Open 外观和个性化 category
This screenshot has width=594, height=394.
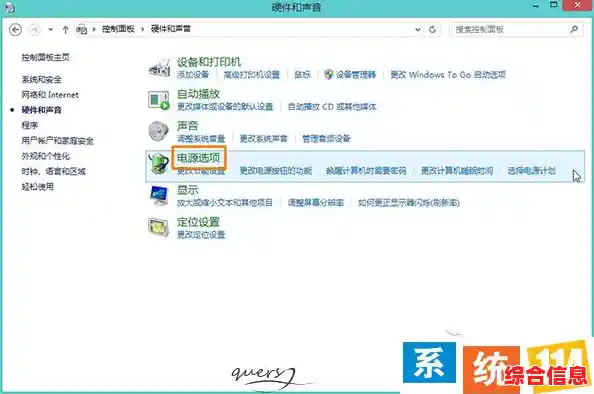(45, 156)
